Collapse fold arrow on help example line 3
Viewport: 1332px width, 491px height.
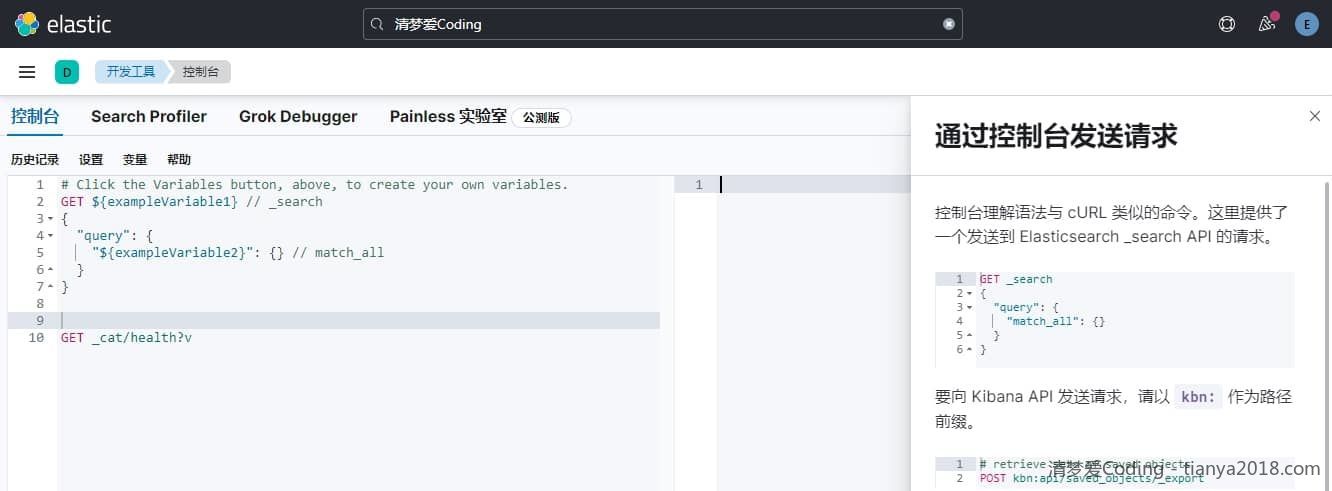pos(968,308)
